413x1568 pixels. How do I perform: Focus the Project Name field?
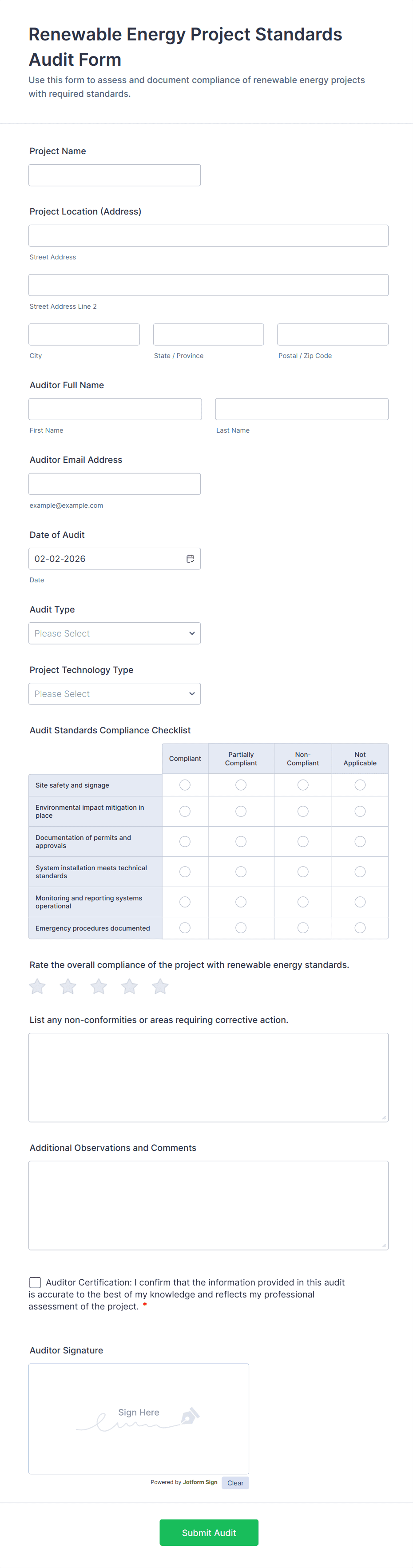pos(114,175)
